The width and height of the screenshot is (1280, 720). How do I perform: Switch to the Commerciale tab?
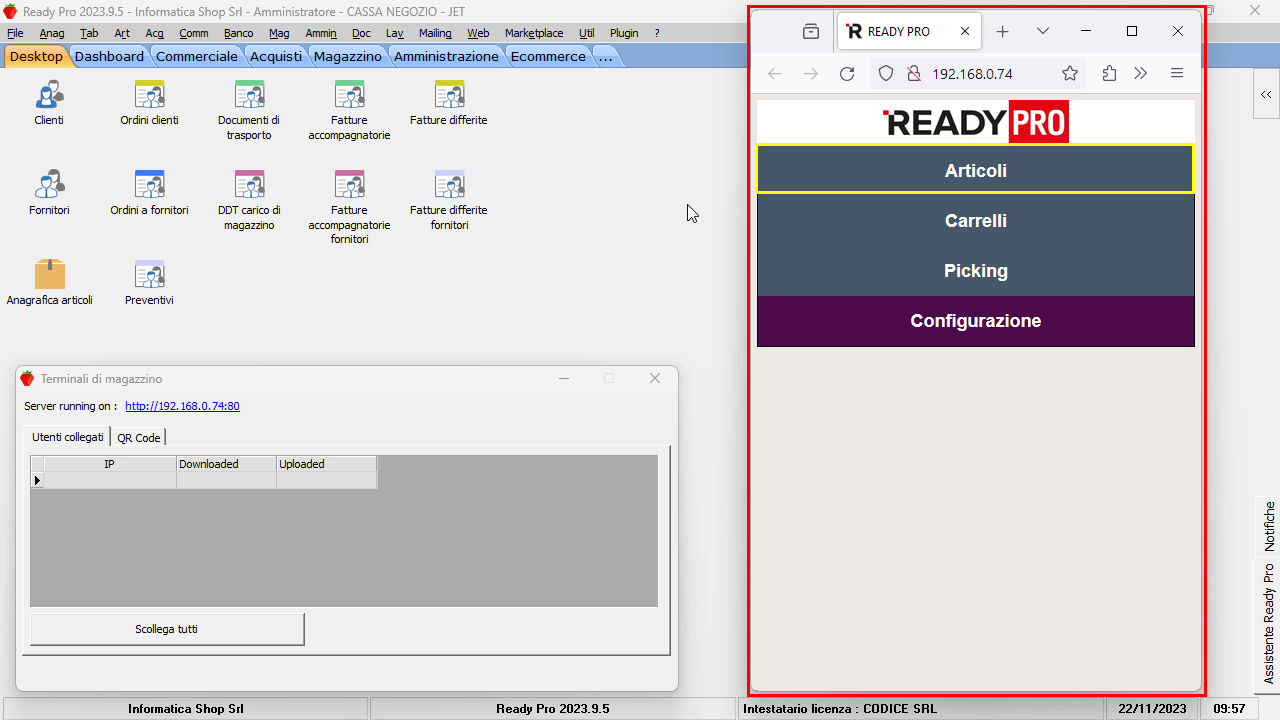[197, 56]
